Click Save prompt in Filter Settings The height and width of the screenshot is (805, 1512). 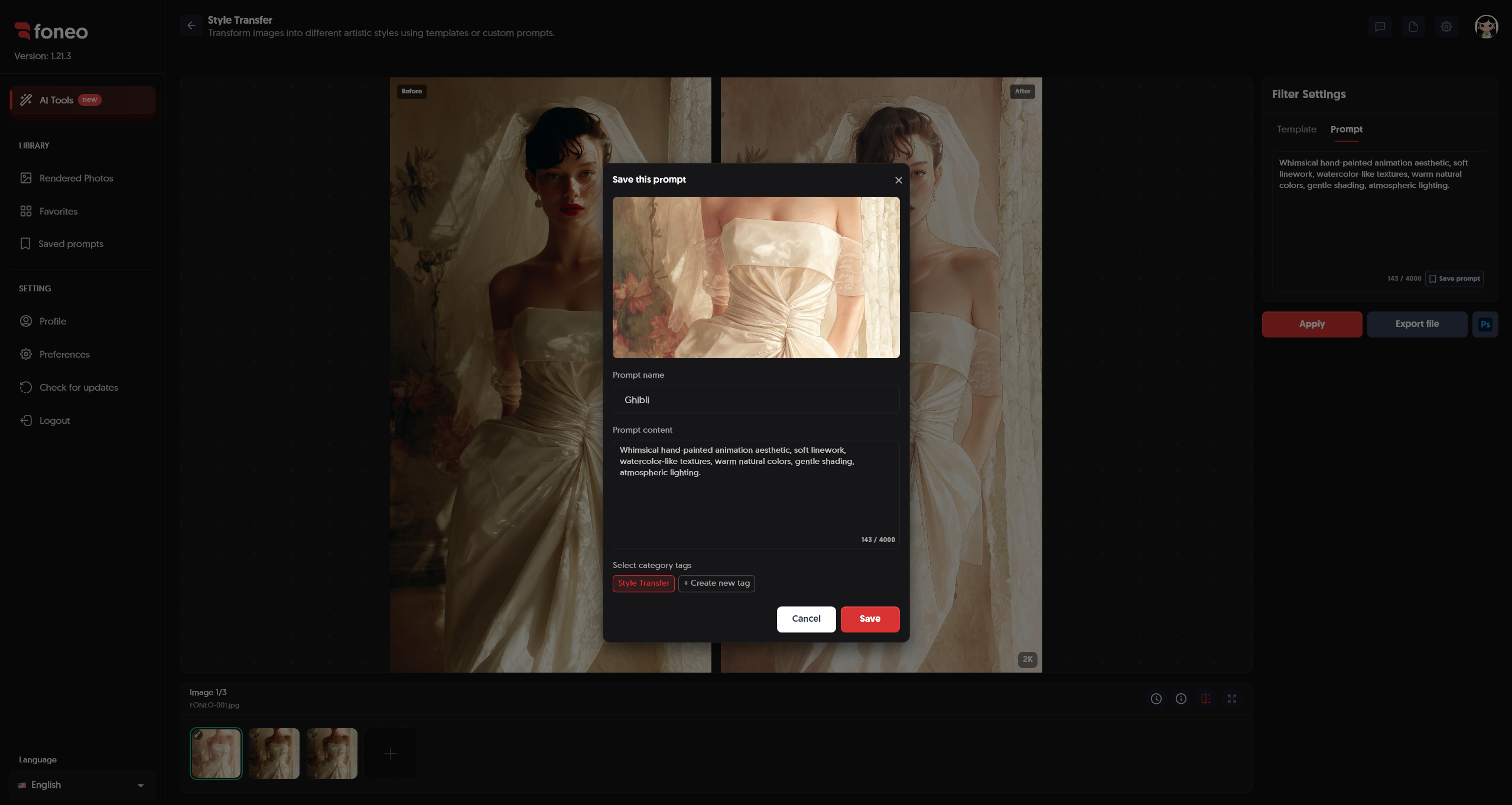(x=1454, y=278)
